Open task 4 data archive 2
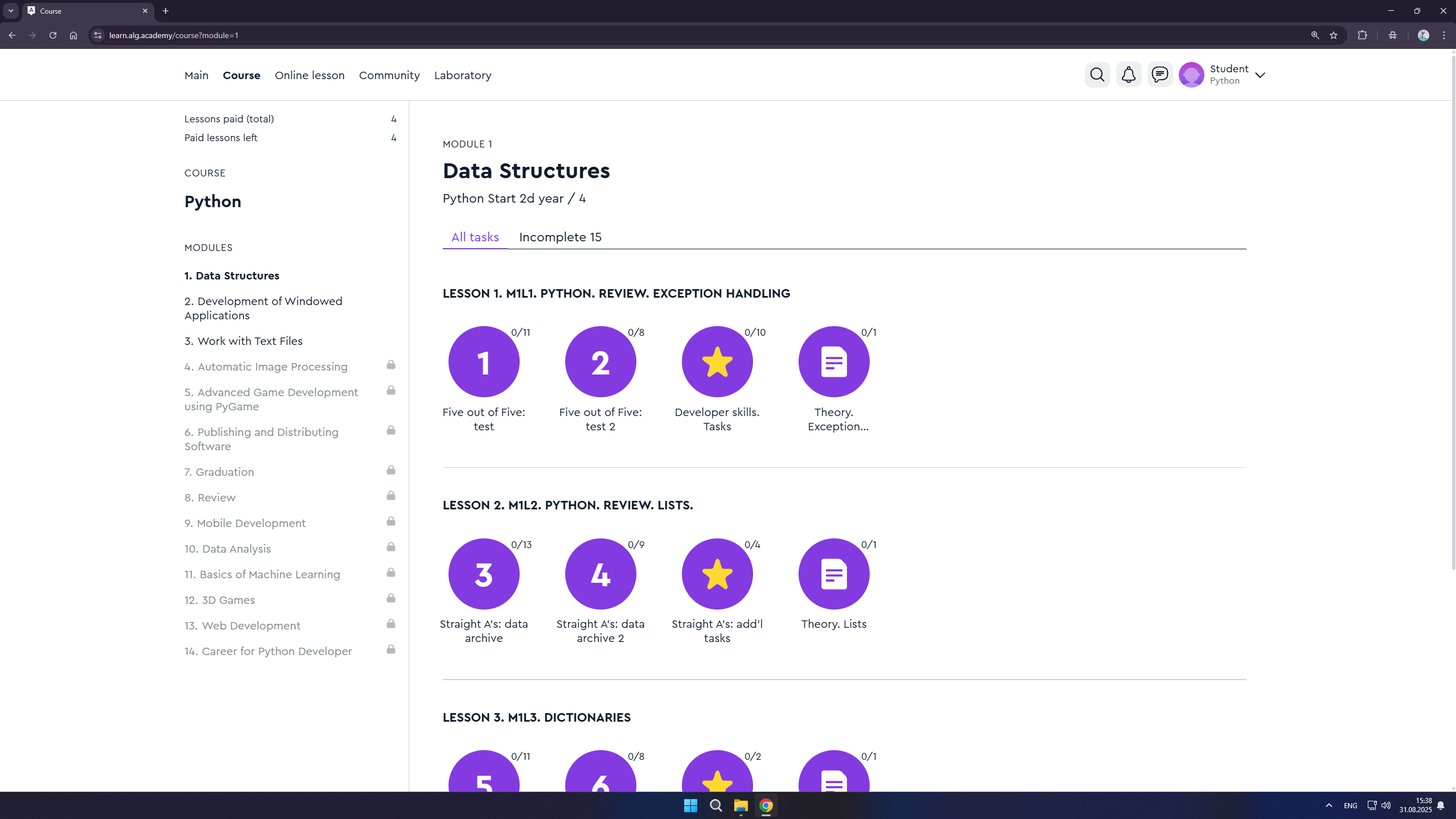1456x819 pixels. (x=601, y=574)
